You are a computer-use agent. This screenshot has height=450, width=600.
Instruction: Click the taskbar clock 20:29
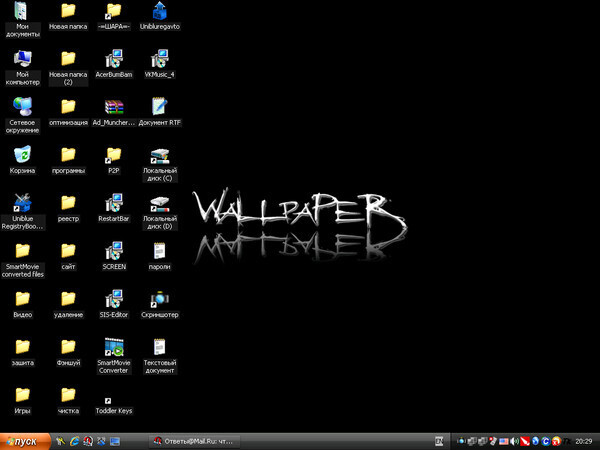coord(584,441)
